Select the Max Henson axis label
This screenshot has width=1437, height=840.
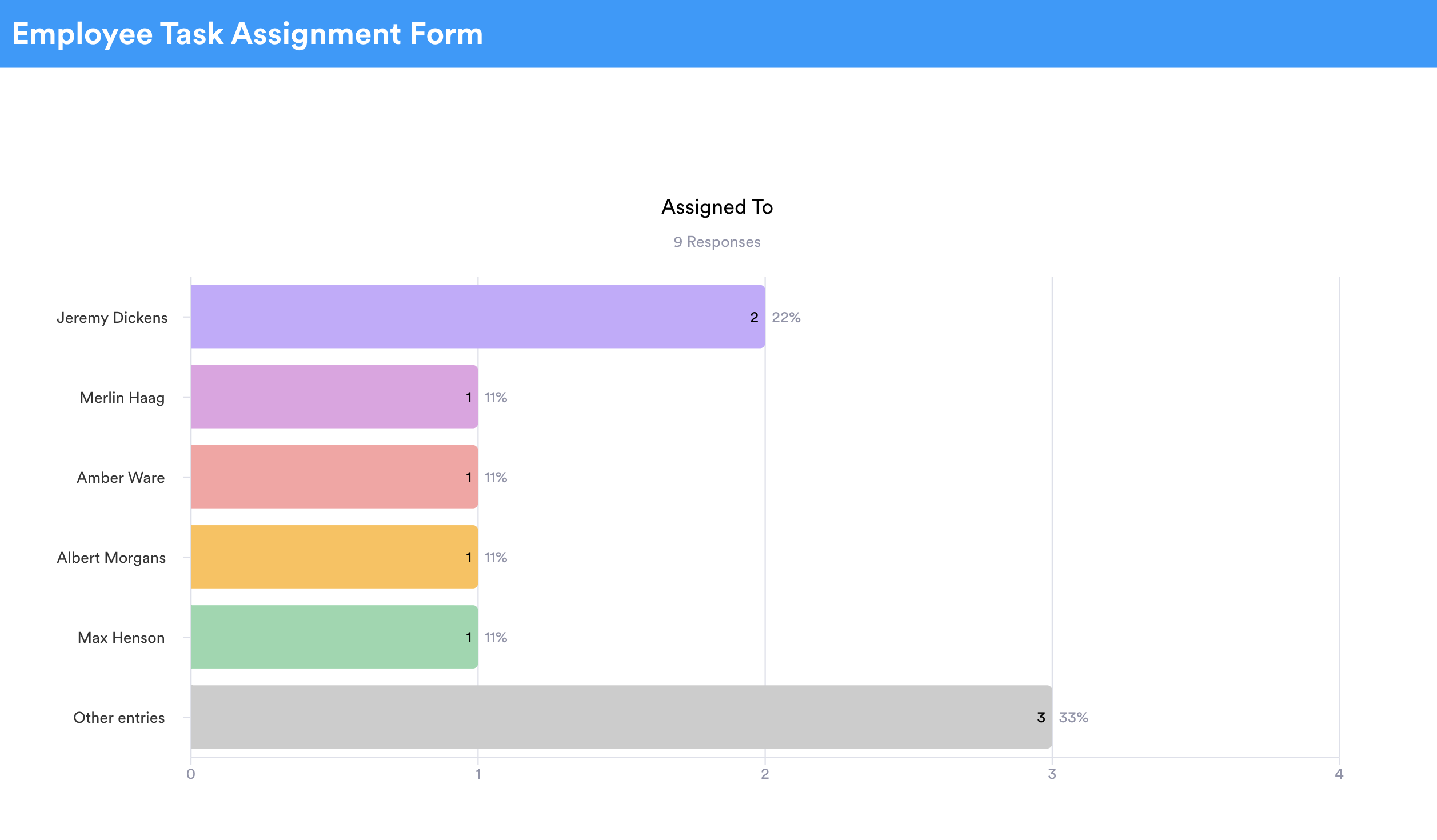pyautogui.click(x=121, y=638)
